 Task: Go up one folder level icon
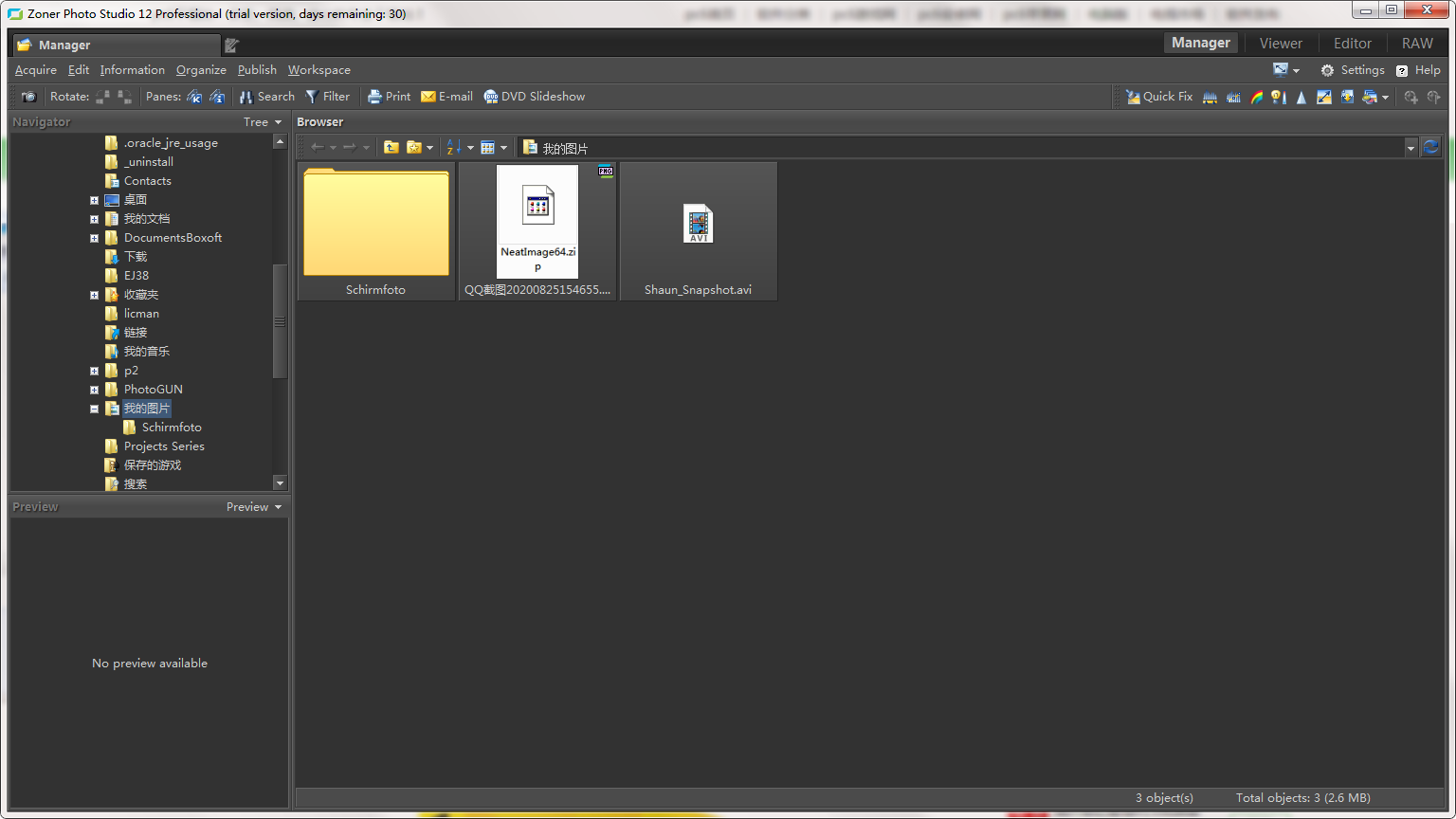391,148
